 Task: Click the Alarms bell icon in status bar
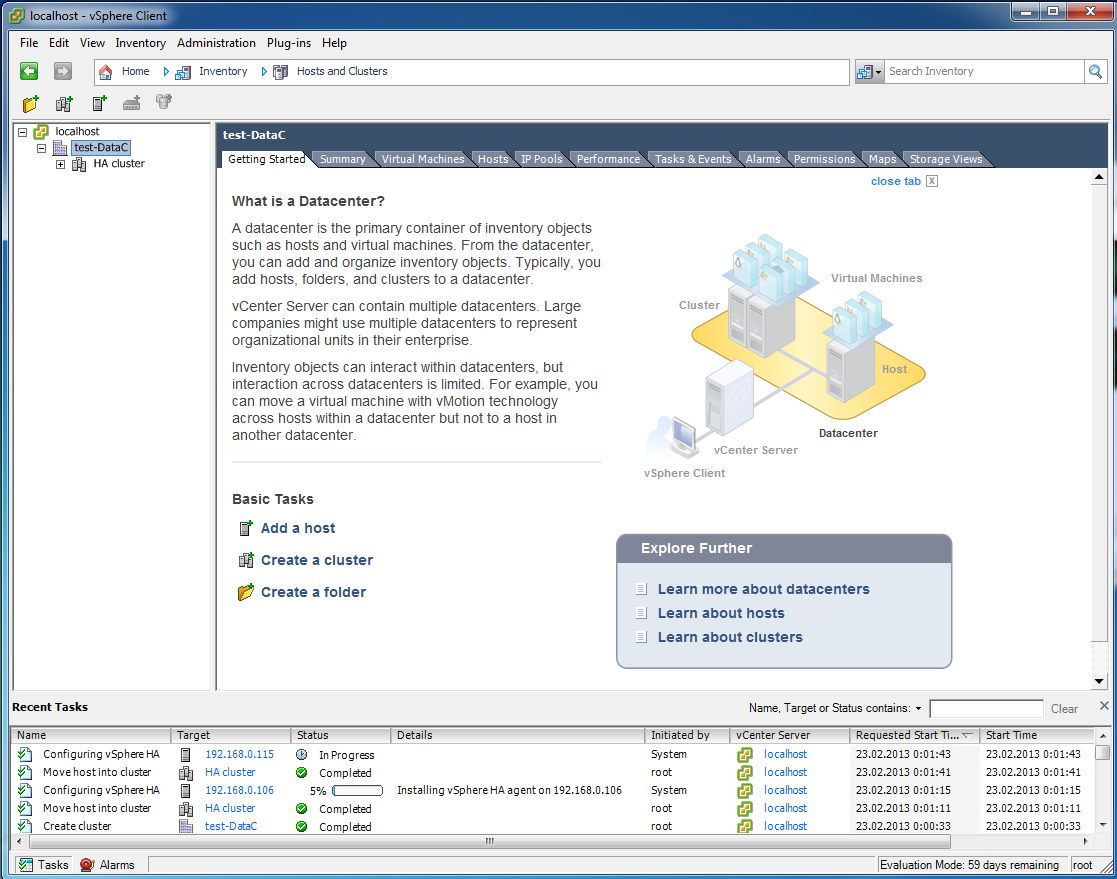point(87,865)
